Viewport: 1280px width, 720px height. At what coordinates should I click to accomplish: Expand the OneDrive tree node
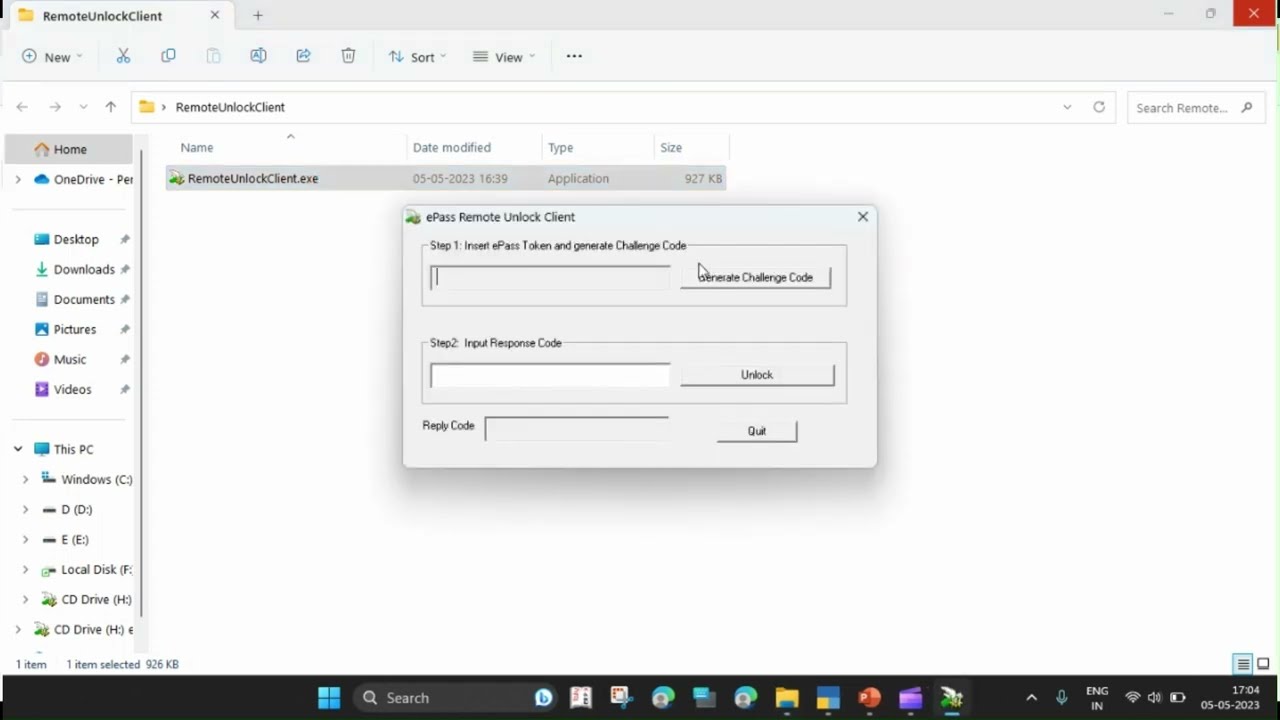18,179
